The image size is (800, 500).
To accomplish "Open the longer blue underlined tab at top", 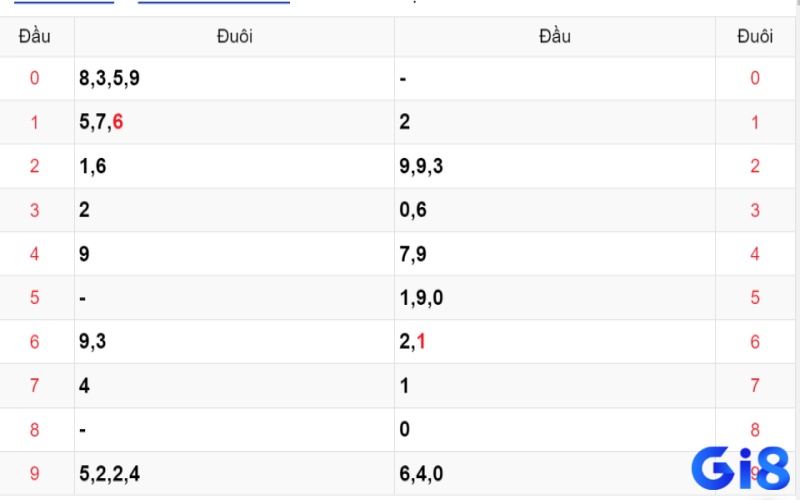I will point(214,2).
